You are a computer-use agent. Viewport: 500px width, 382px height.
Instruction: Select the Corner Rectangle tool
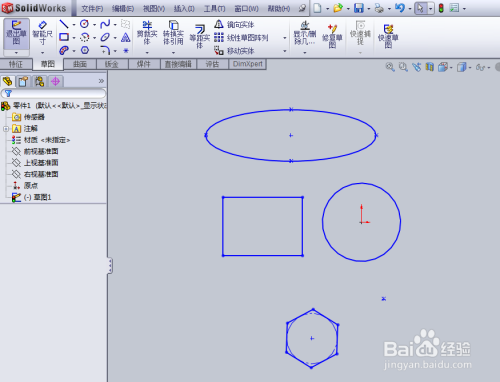[64, 37]
